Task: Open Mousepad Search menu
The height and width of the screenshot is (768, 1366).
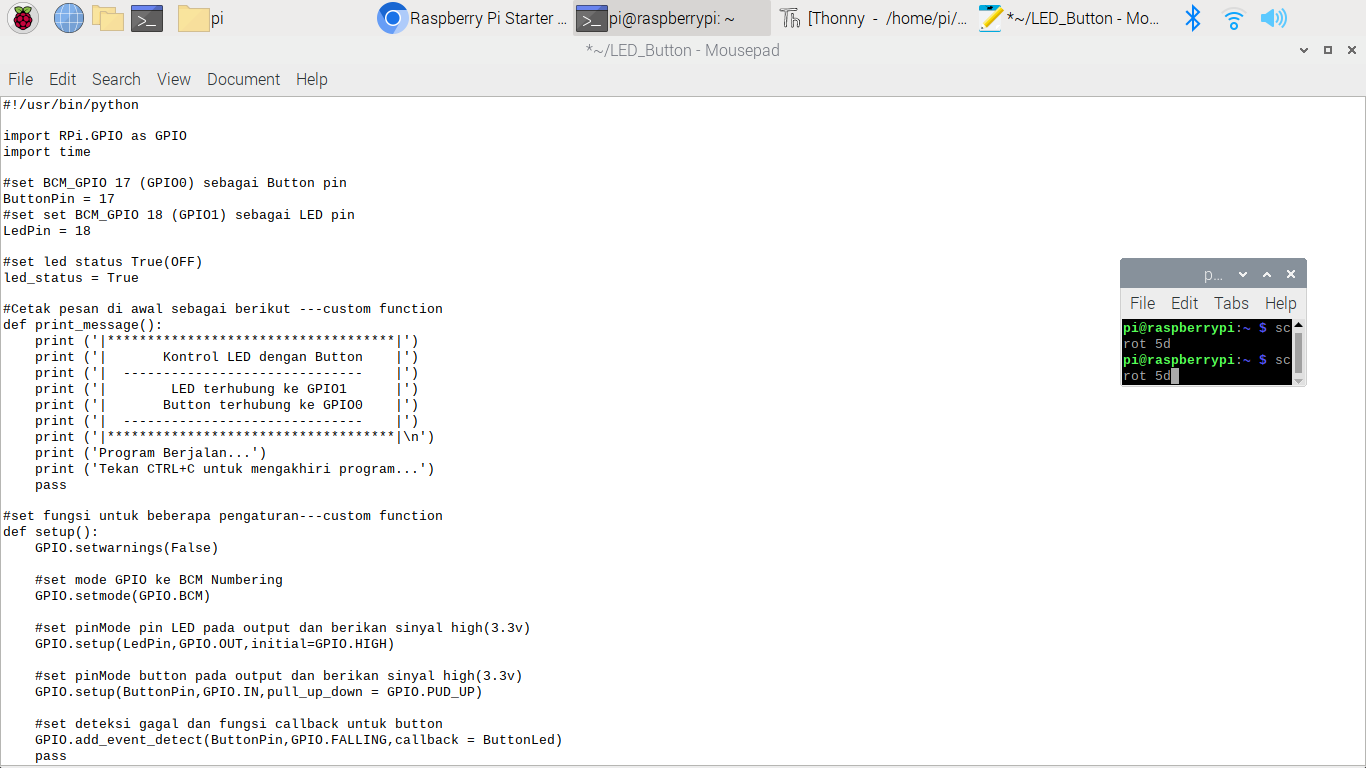Action: tap(116, 79)
